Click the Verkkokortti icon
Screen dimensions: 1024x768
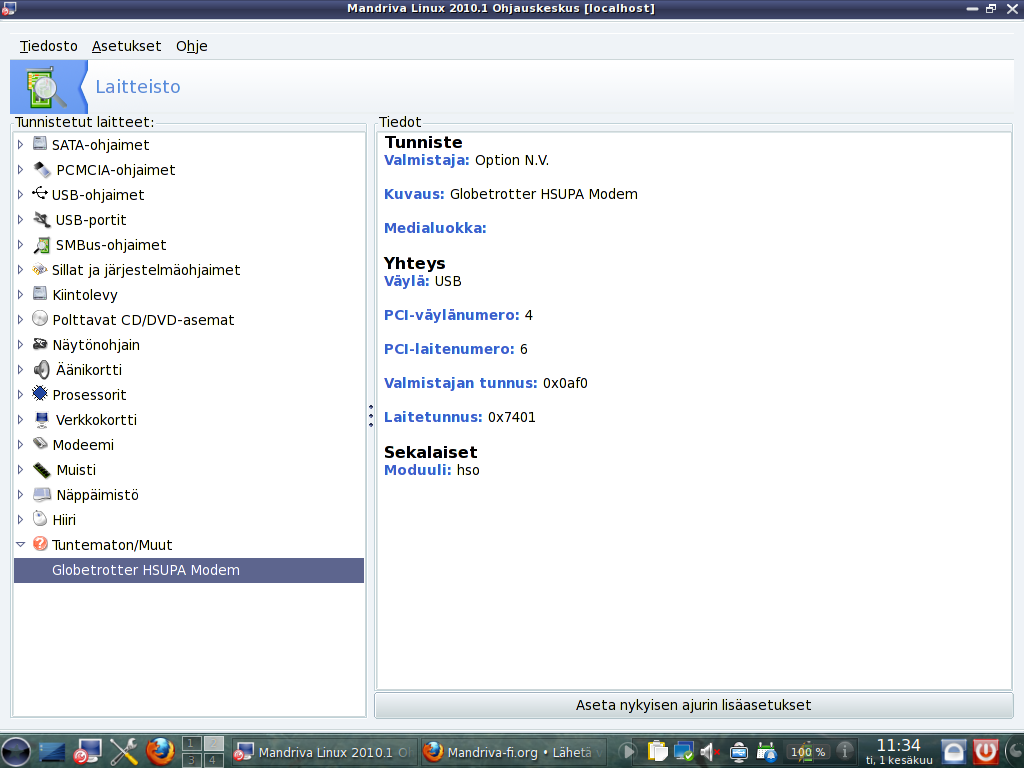(42, 419)
